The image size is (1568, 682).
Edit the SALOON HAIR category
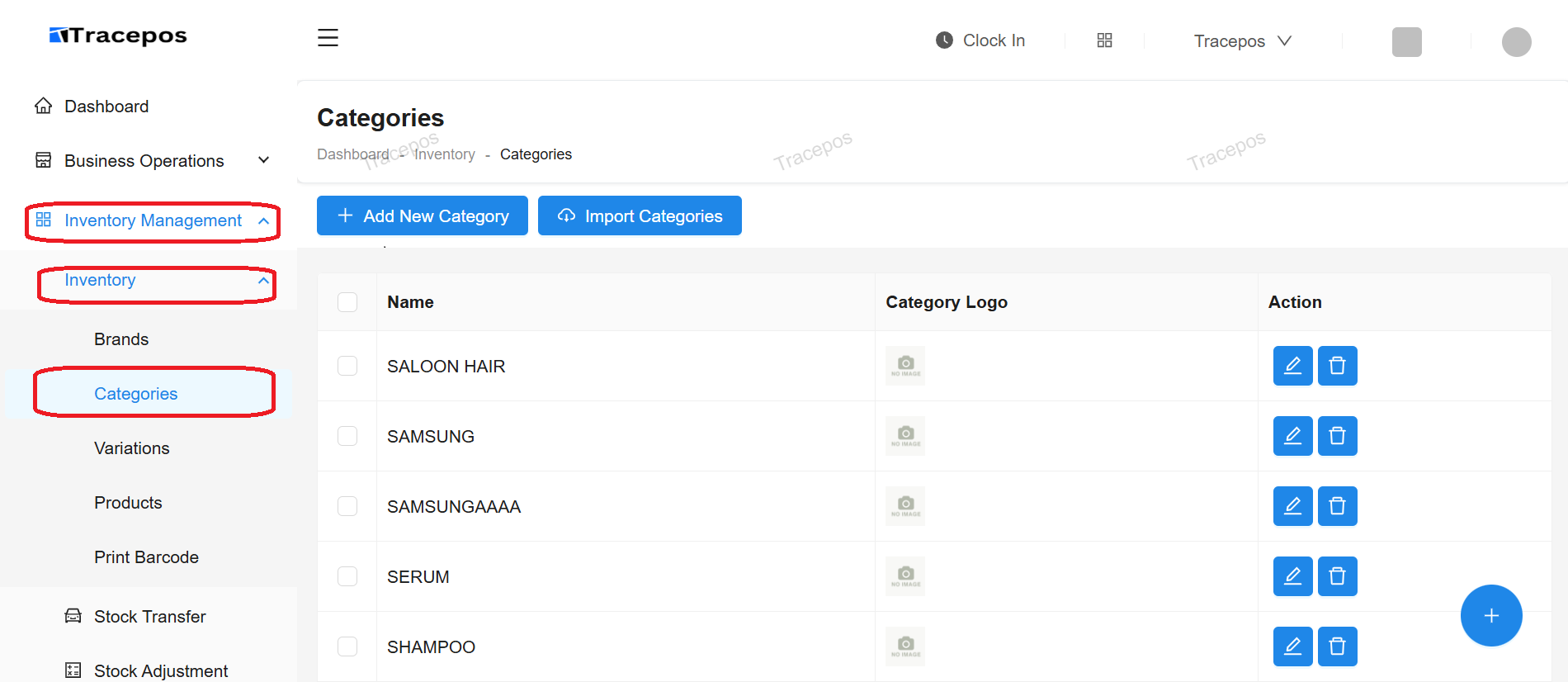1292,366
